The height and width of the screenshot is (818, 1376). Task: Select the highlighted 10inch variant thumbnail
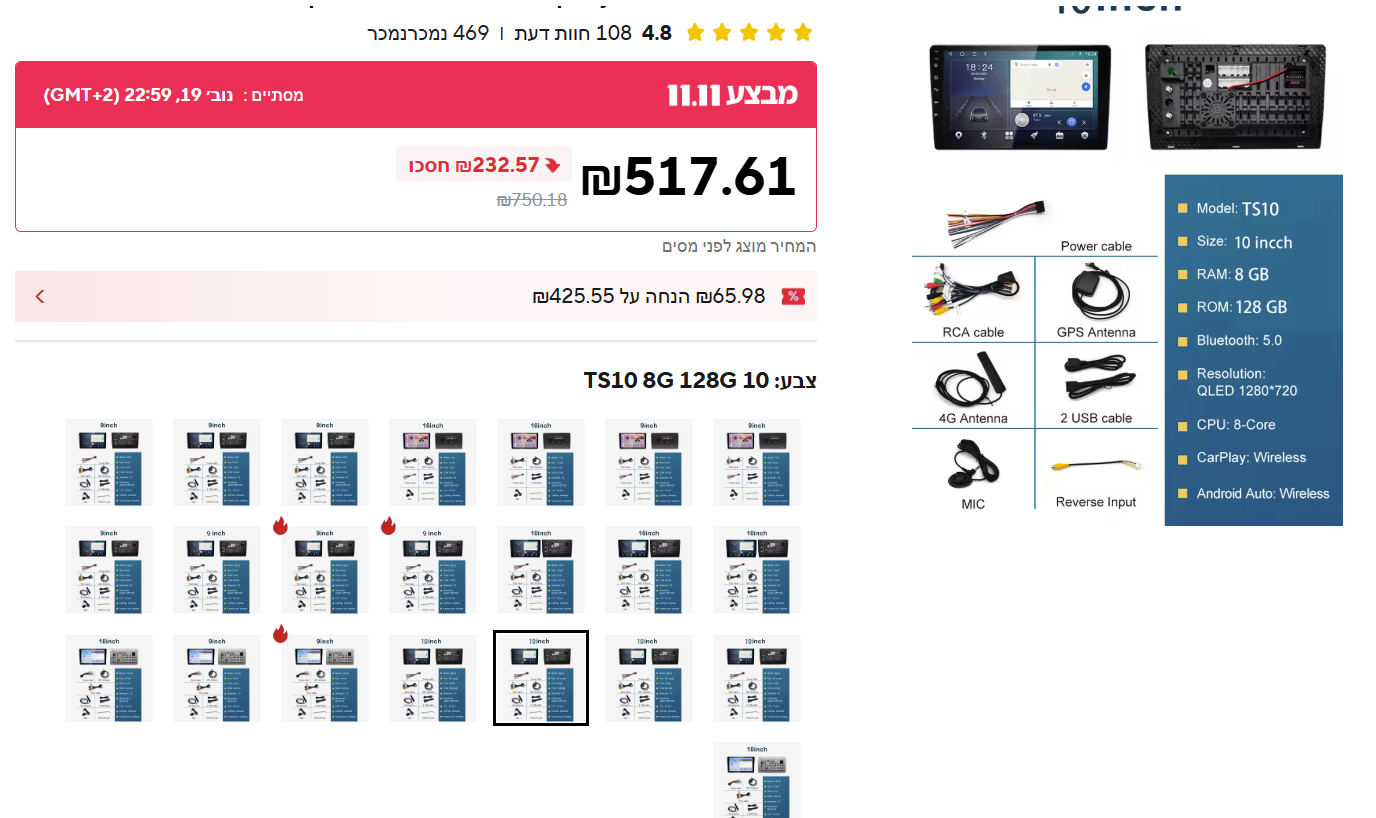[x=540, y=677]
